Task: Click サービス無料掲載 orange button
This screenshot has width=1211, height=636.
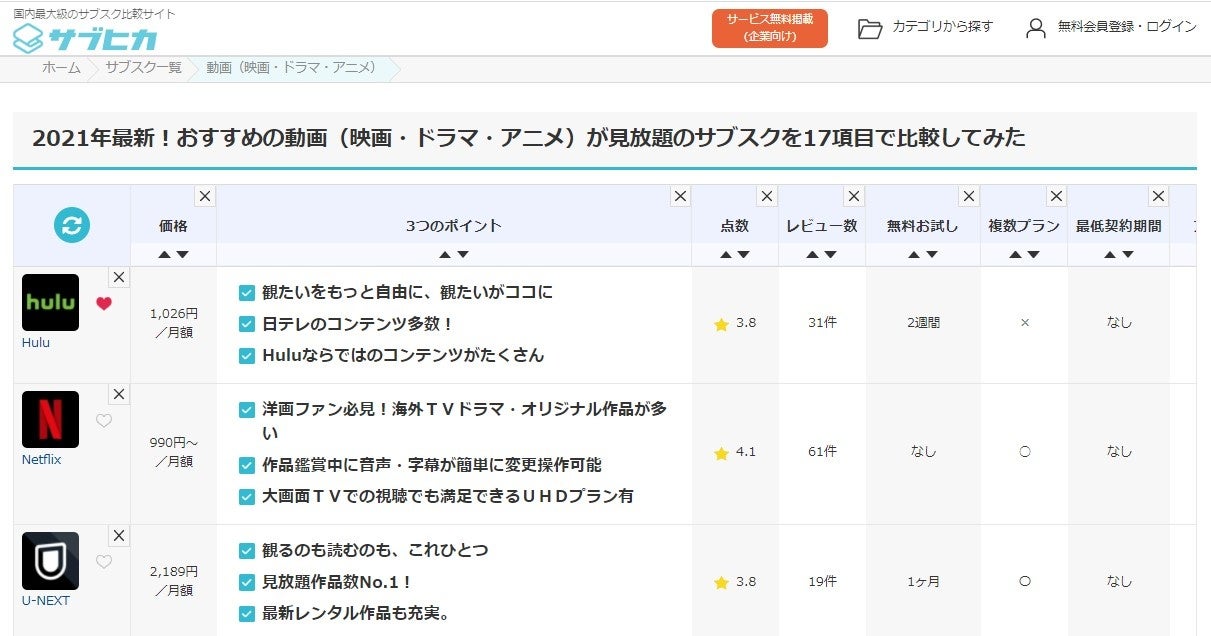Action: (x=770, y=28)
